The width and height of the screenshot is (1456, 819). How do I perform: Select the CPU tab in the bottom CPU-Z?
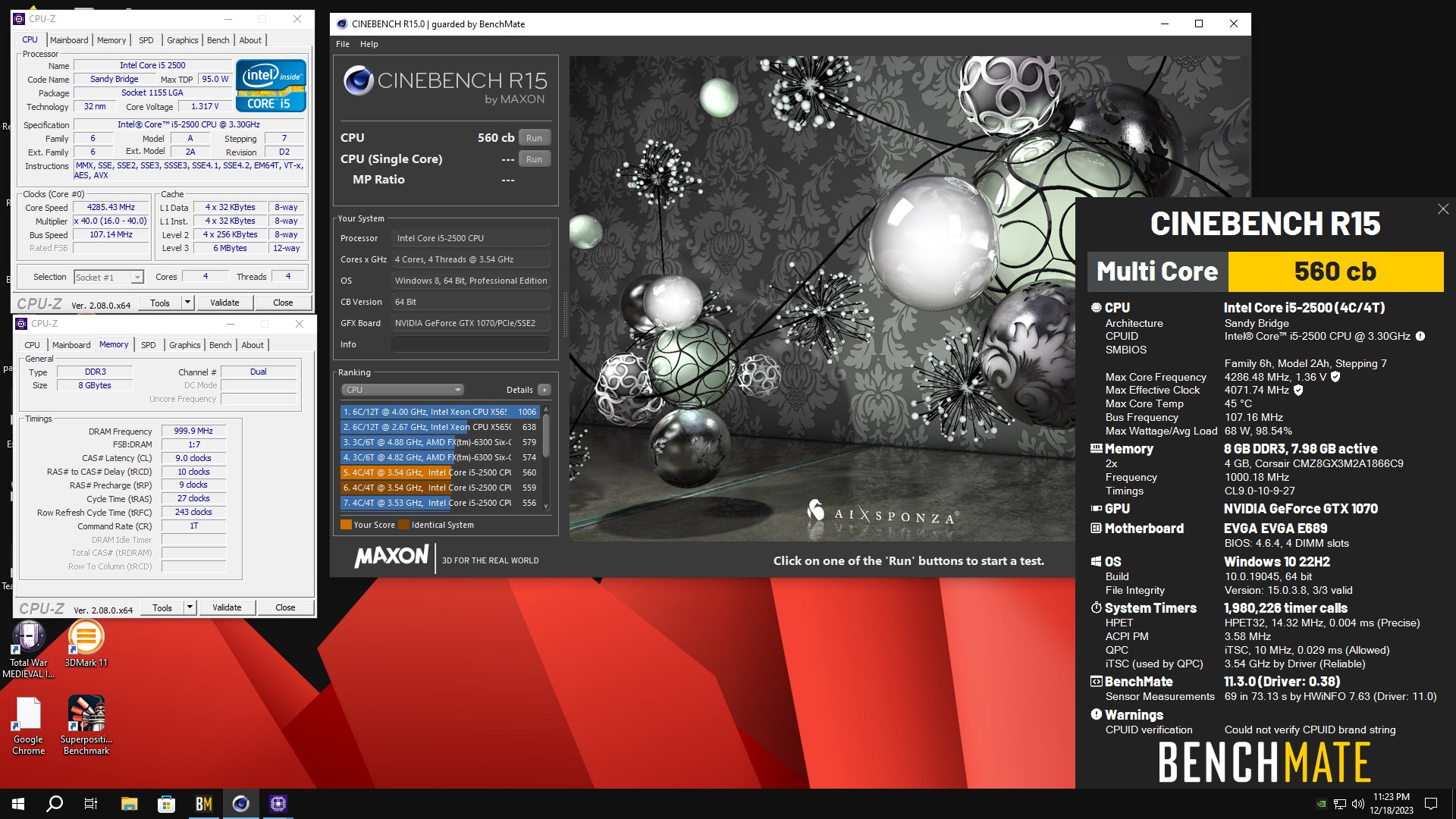click(x=32, y=345)
